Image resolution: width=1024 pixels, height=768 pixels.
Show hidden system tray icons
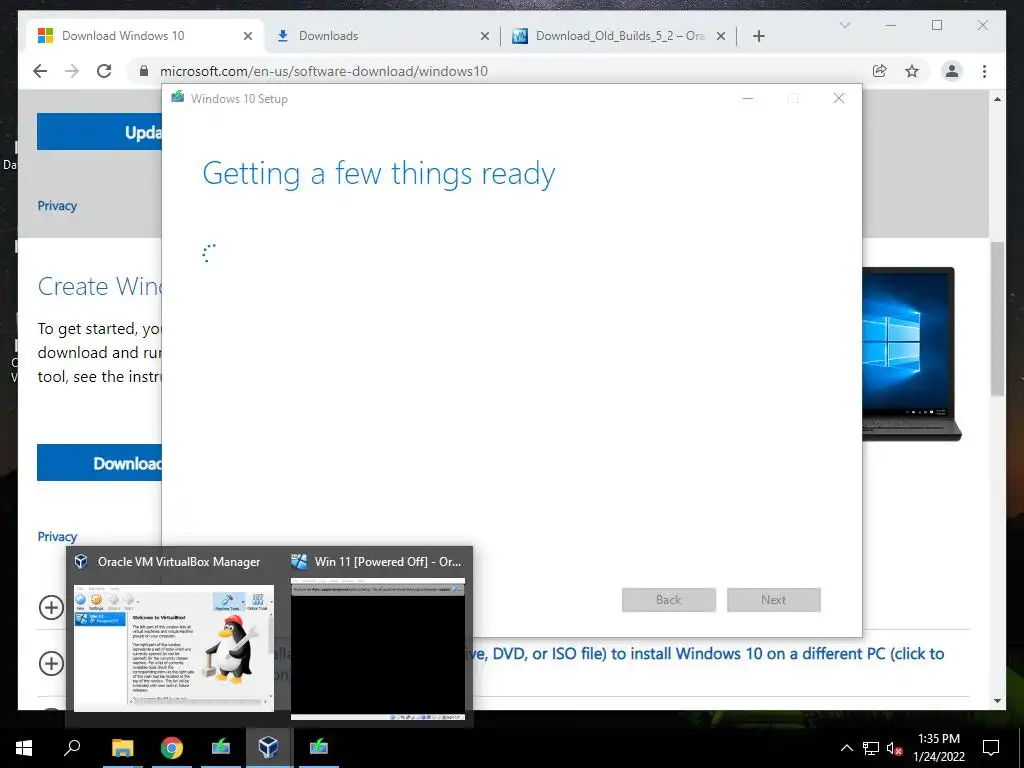[x=846, y=748]
